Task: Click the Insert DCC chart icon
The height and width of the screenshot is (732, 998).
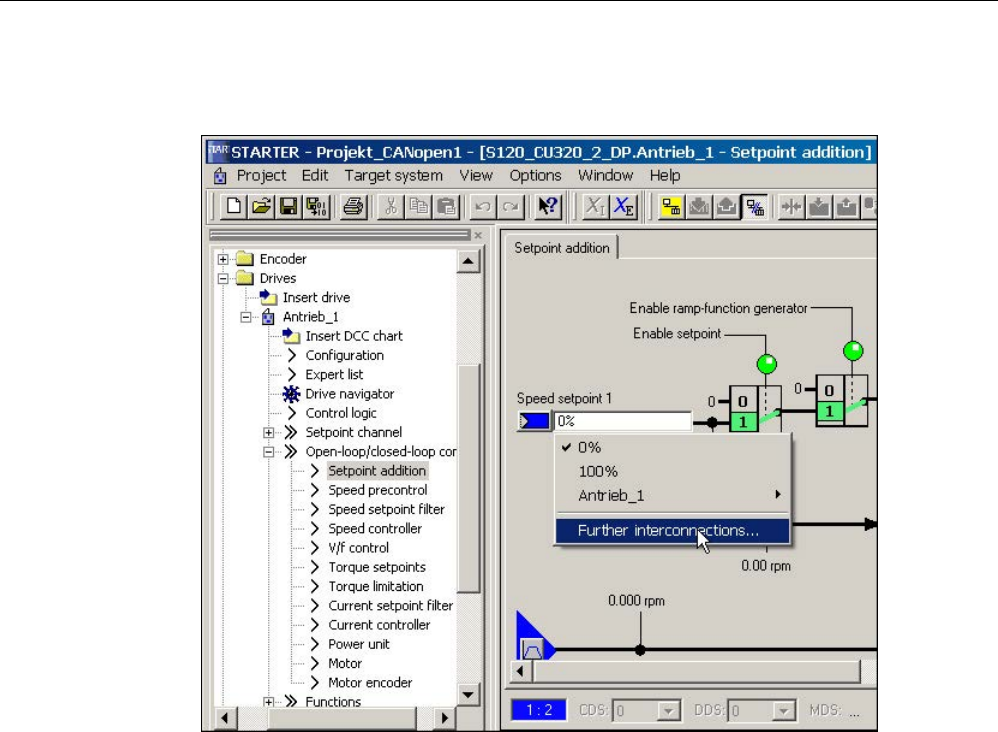Action: click(291, 335)
